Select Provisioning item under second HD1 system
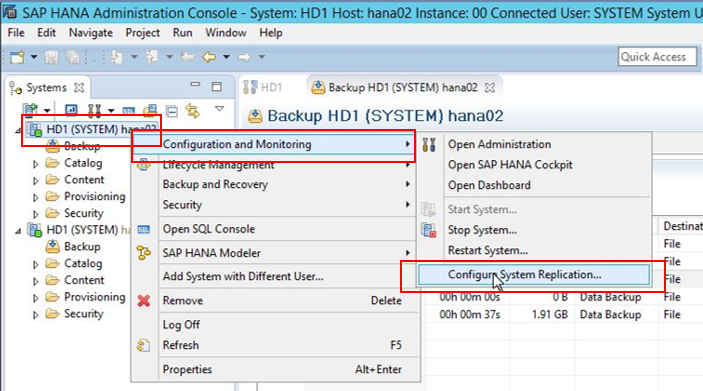The width and height of the screenshot is (703, 391). [95, 297]
